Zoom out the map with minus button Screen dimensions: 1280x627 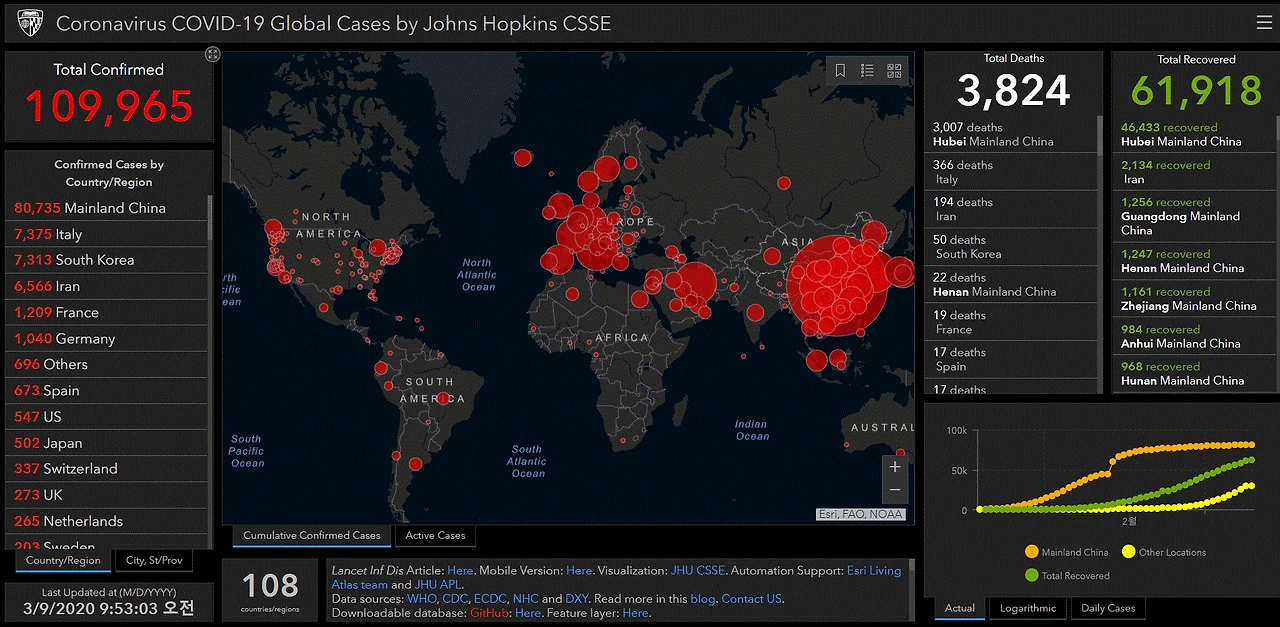[895, 490]
